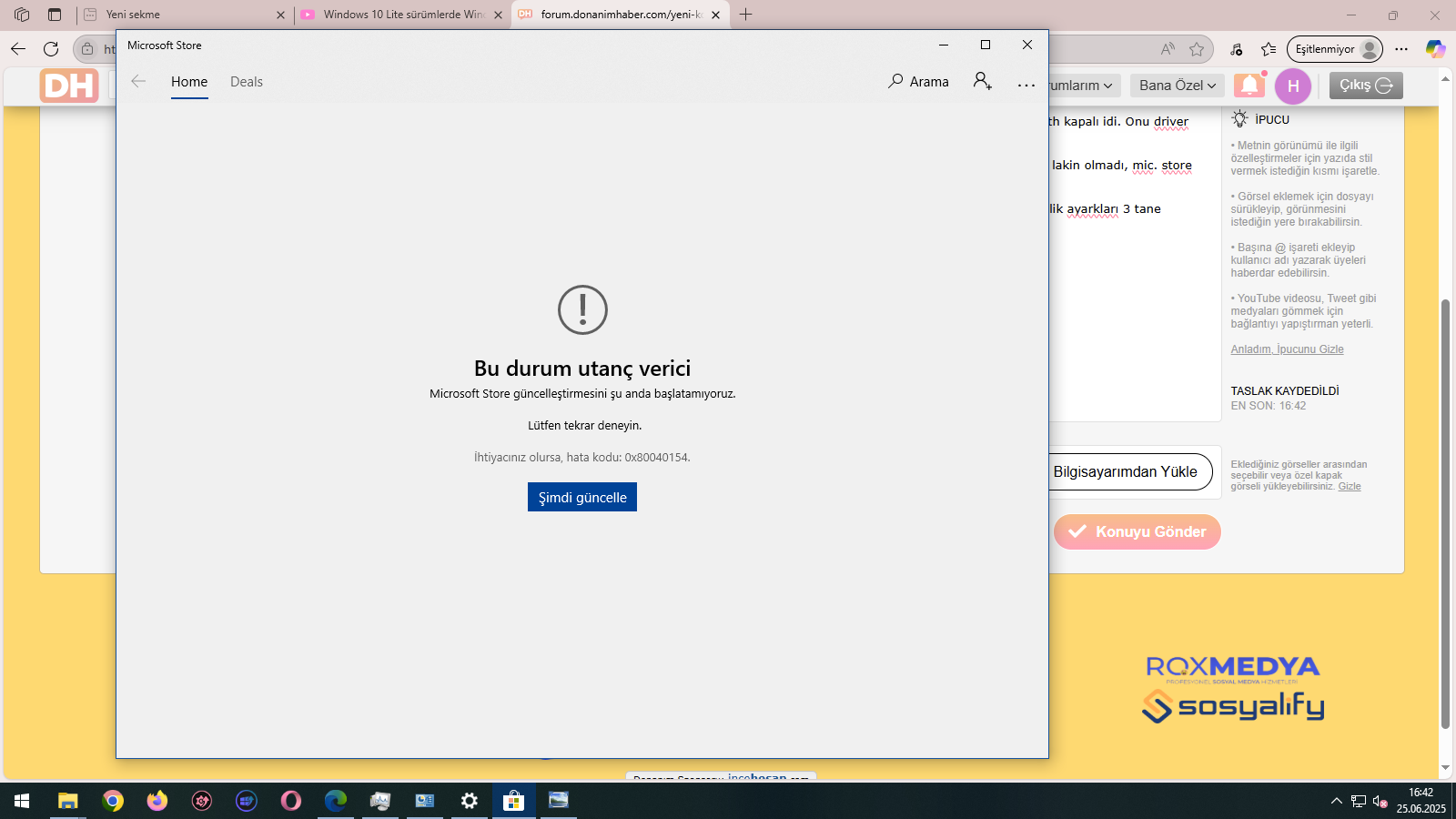The height and width of the screenshot is (819, 1456).
Task: Open the picture viewer taskbar icon
Action: tap(559, 801)
